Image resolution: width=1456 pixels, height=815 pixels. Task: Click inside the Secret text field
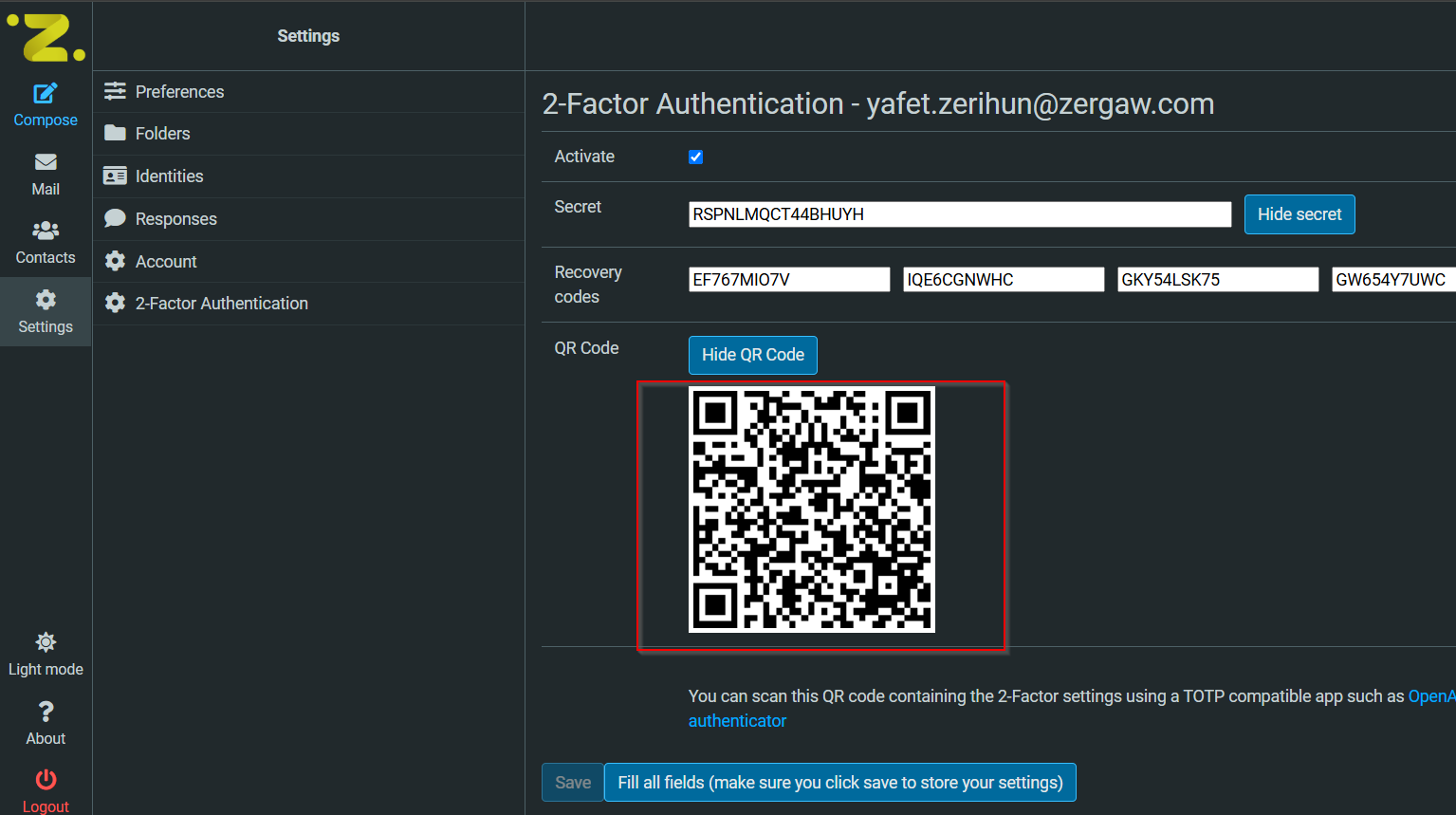coord(958,214)
